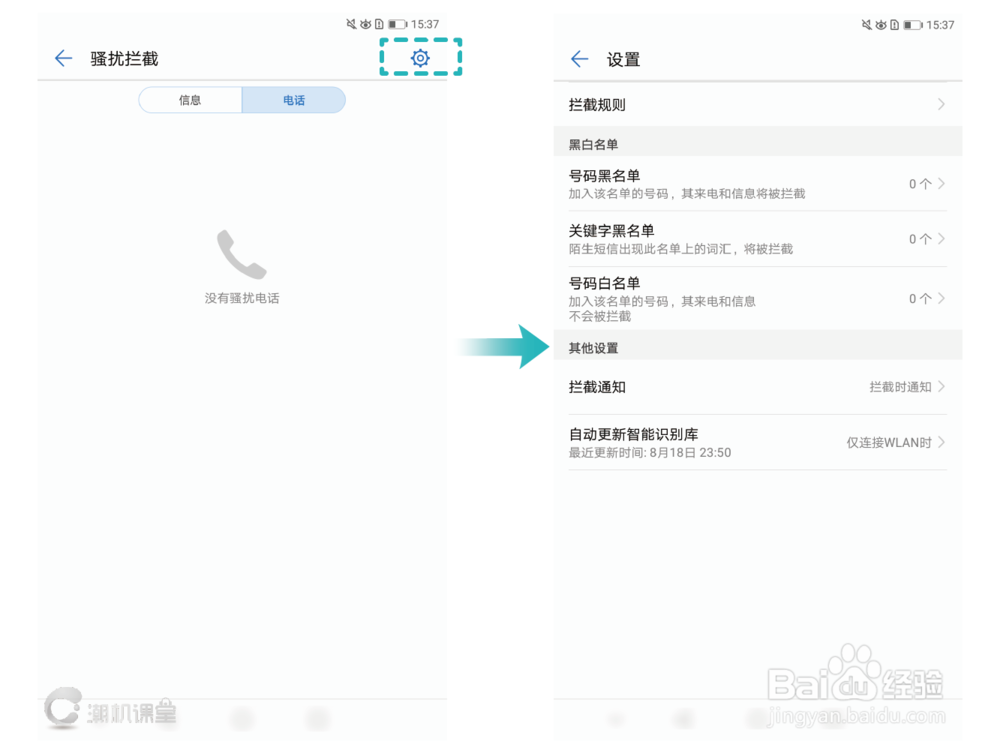Tap 最近更新时间 8月18日 23:50 text
Screen dimensions: 1000x750
(650, 453)
